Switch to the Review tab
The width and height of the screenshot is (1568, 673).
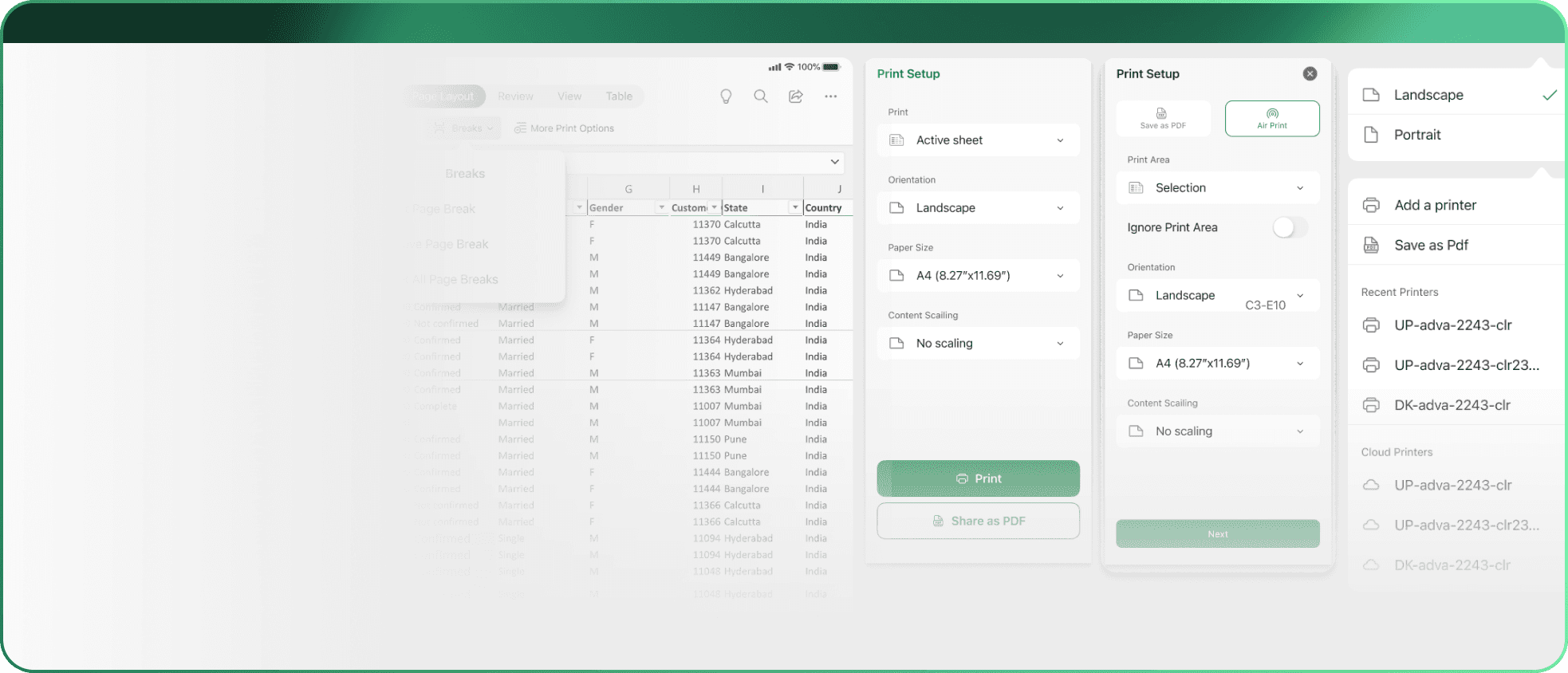click(x=515, y=96)
